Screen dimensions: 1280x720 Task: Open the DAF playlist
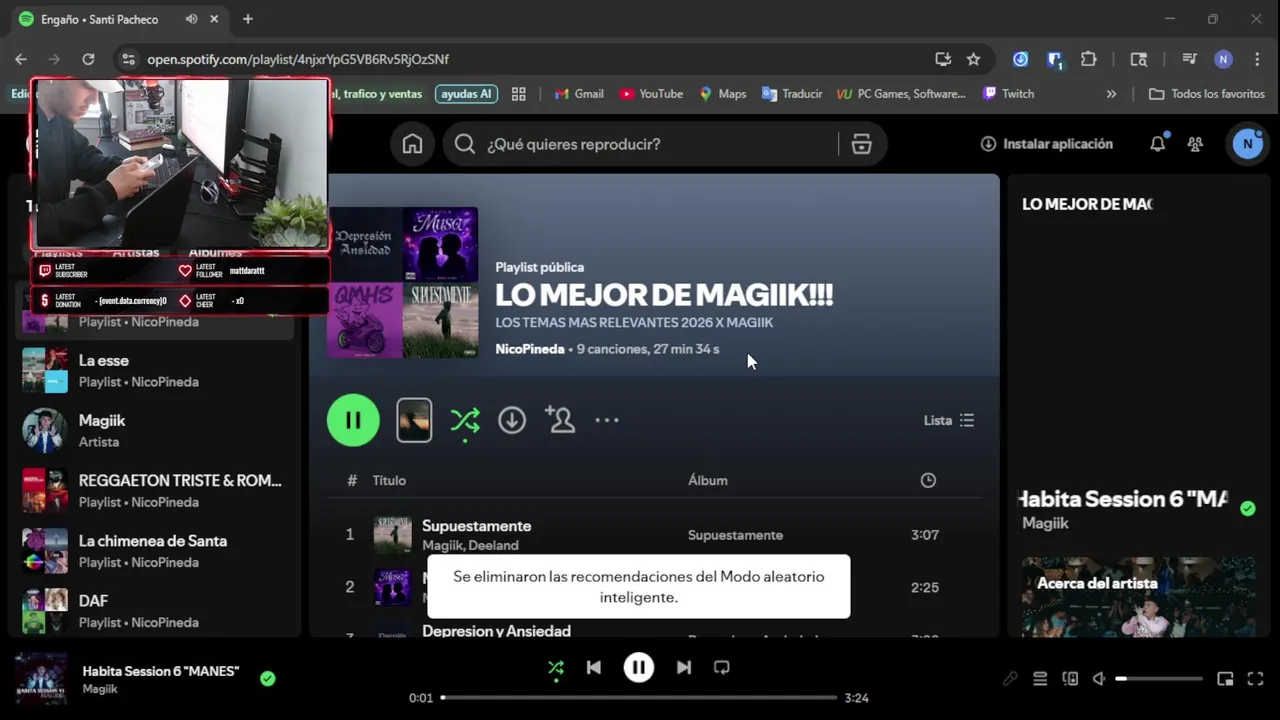pos(155,610)
